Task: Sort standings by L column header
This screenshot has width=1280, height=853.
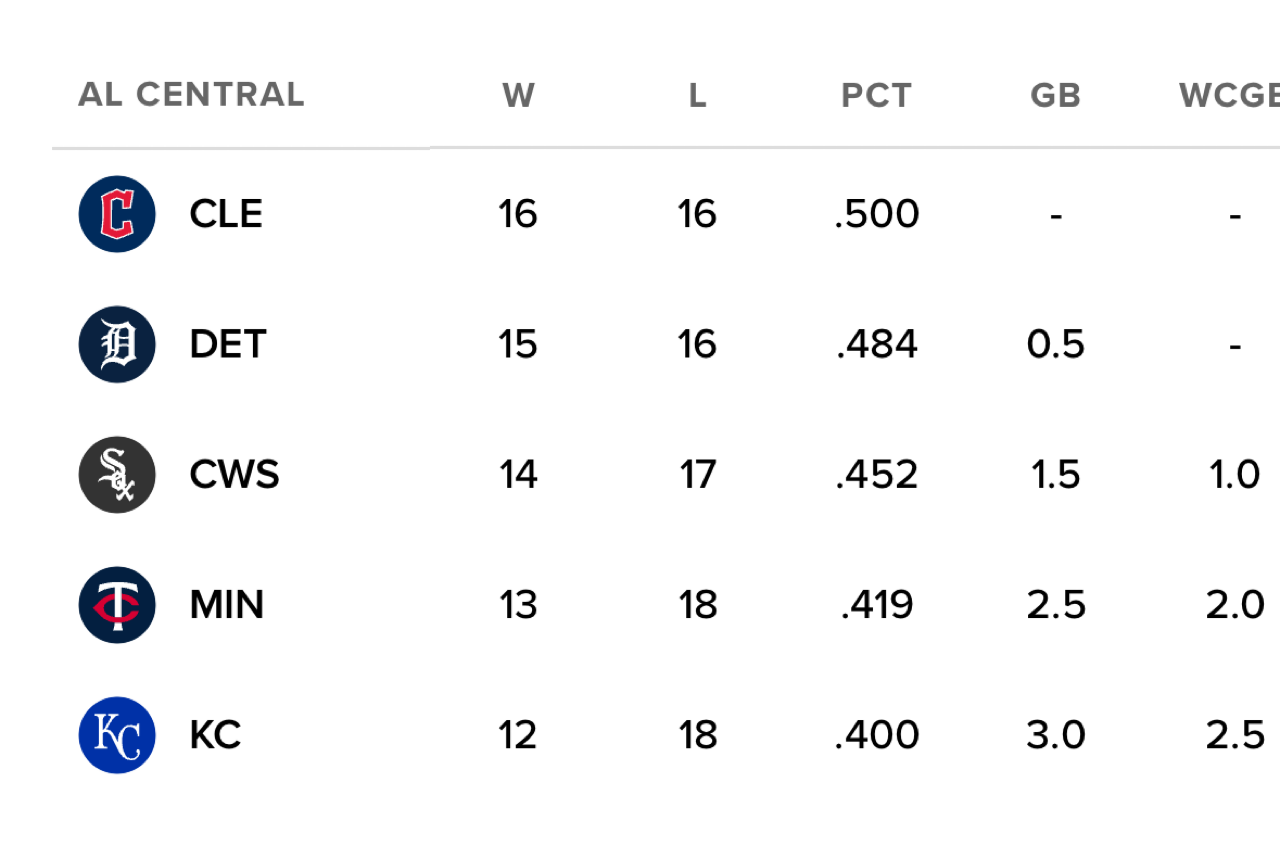Action: pos(697,95)
